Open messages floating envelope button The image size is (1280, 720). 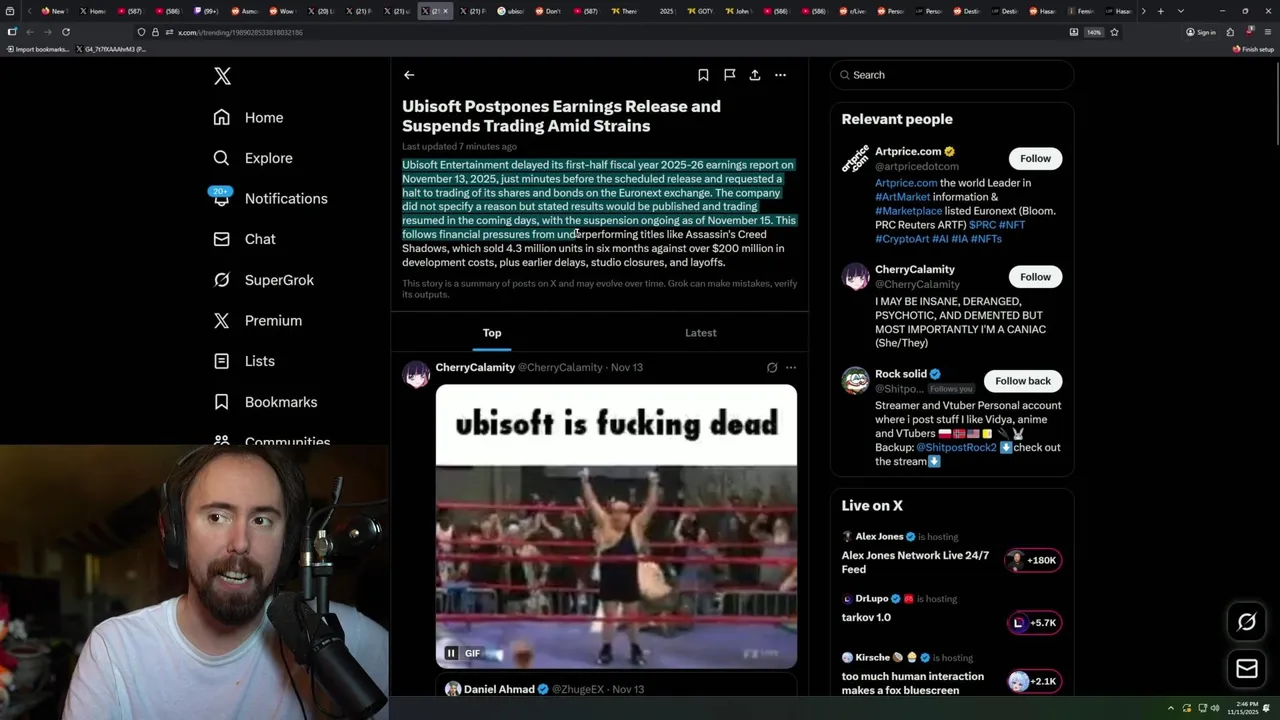[x=1247, y=668]
